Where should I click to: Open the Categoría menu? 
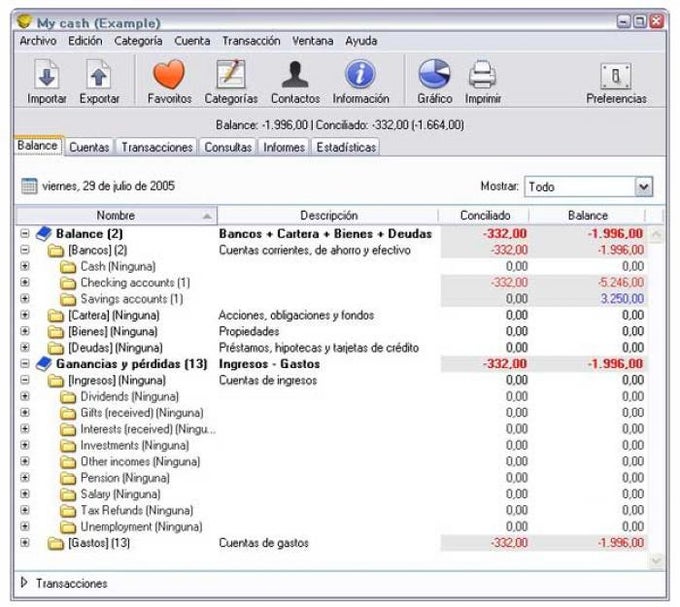coord(138,41)
